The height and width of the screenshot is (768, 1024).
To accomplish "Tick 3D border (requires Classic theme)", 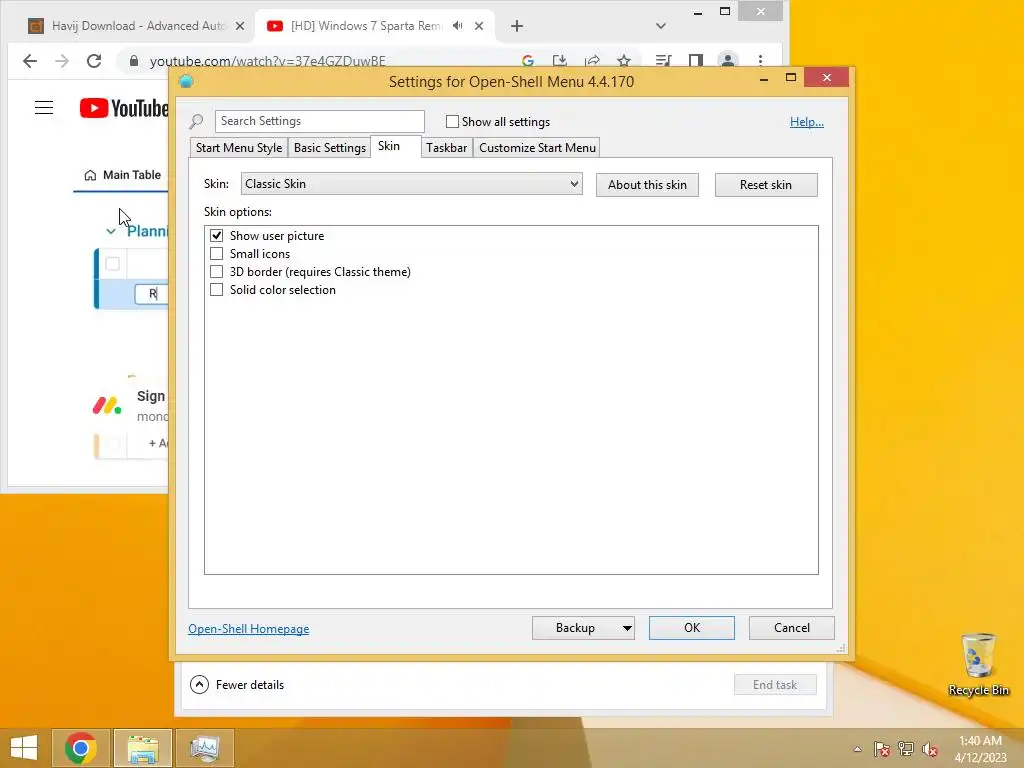I will coord(216,272).
